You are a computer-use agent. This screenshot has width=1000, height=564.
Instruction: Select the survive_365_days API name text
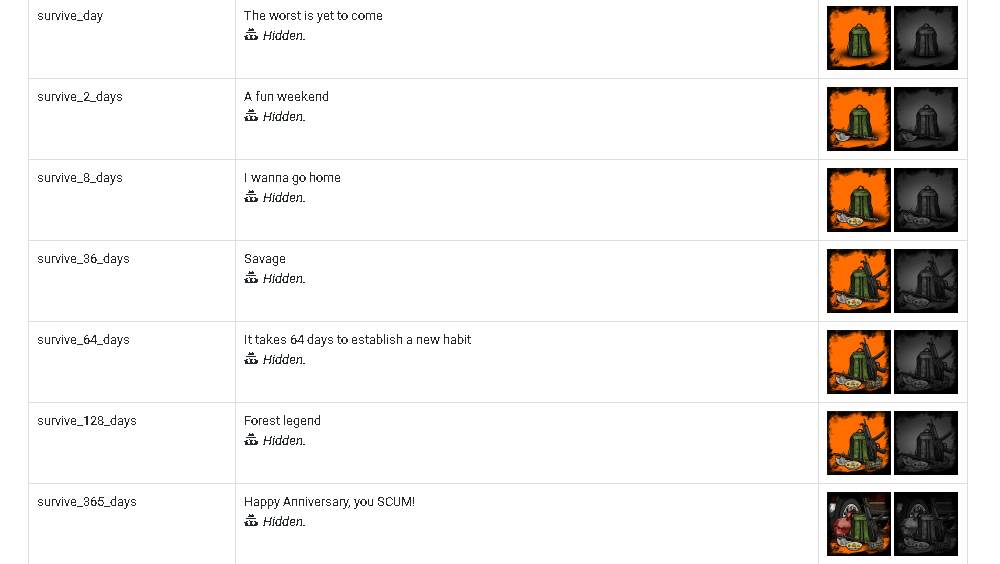pyautogui.click(x=87, y=502)
